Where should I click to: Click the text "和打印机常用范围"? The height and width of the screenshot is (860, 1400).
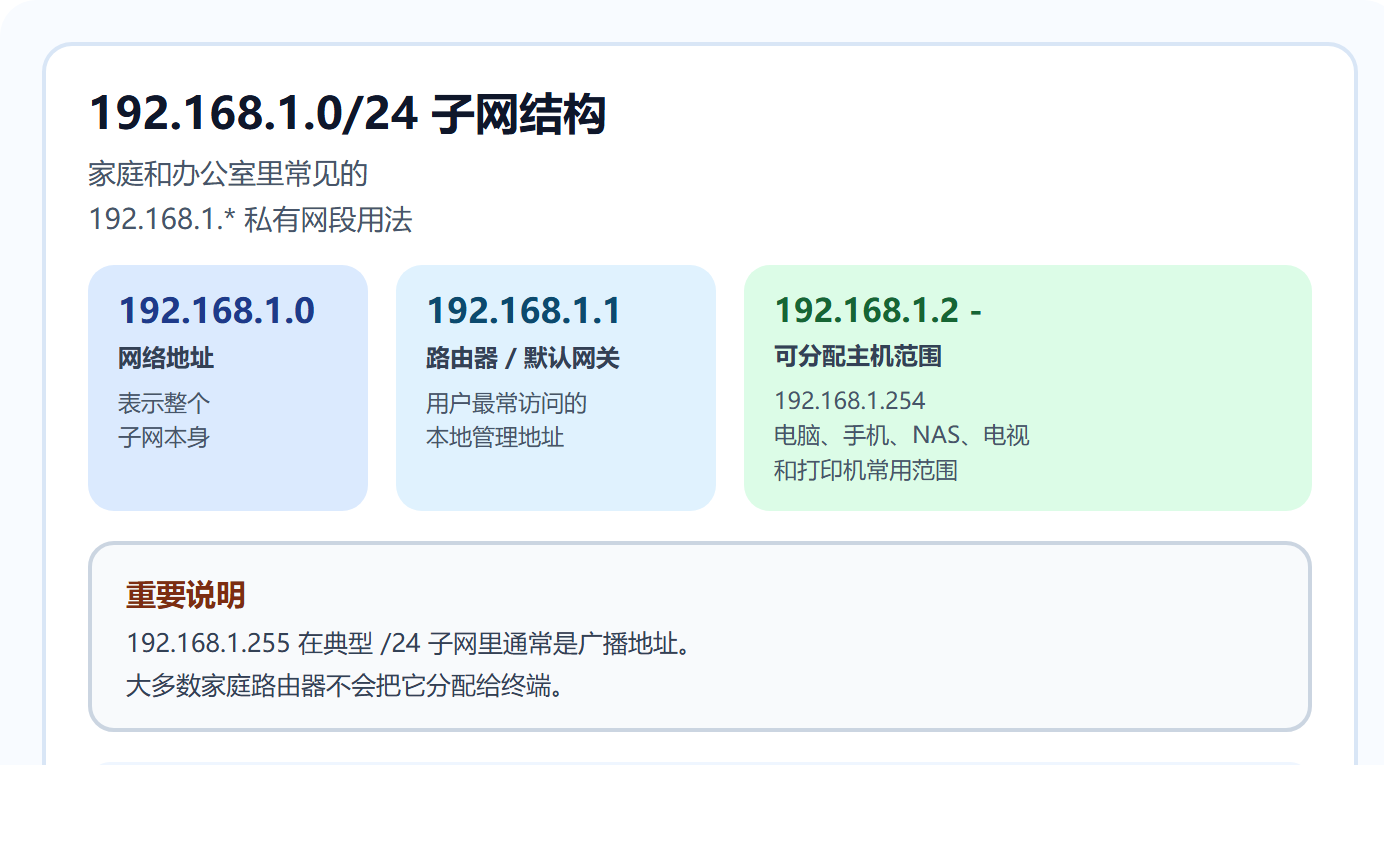pos(866,469)
